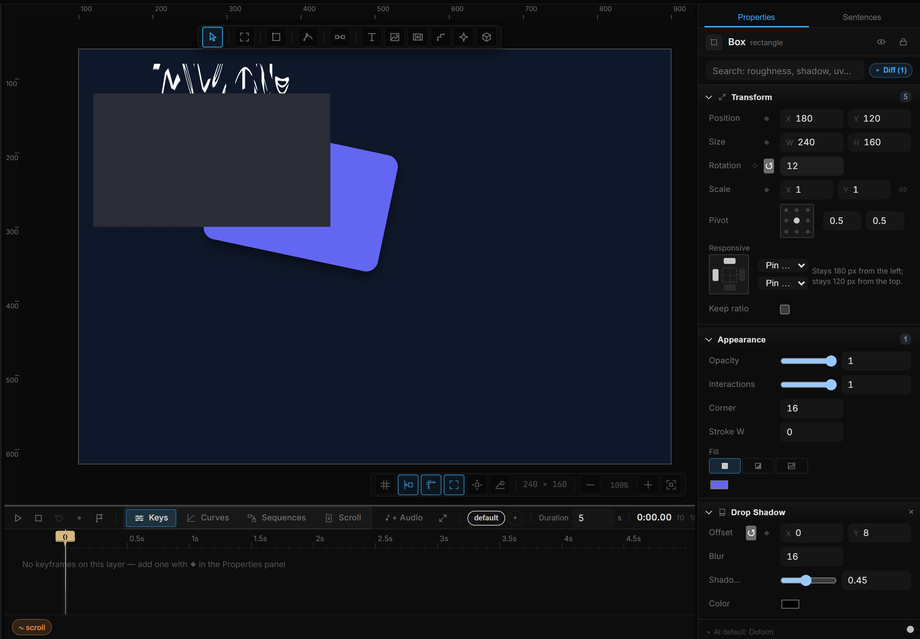920x639 pixels.
Task: Select the image insert tool
Action: click(395, 37)
